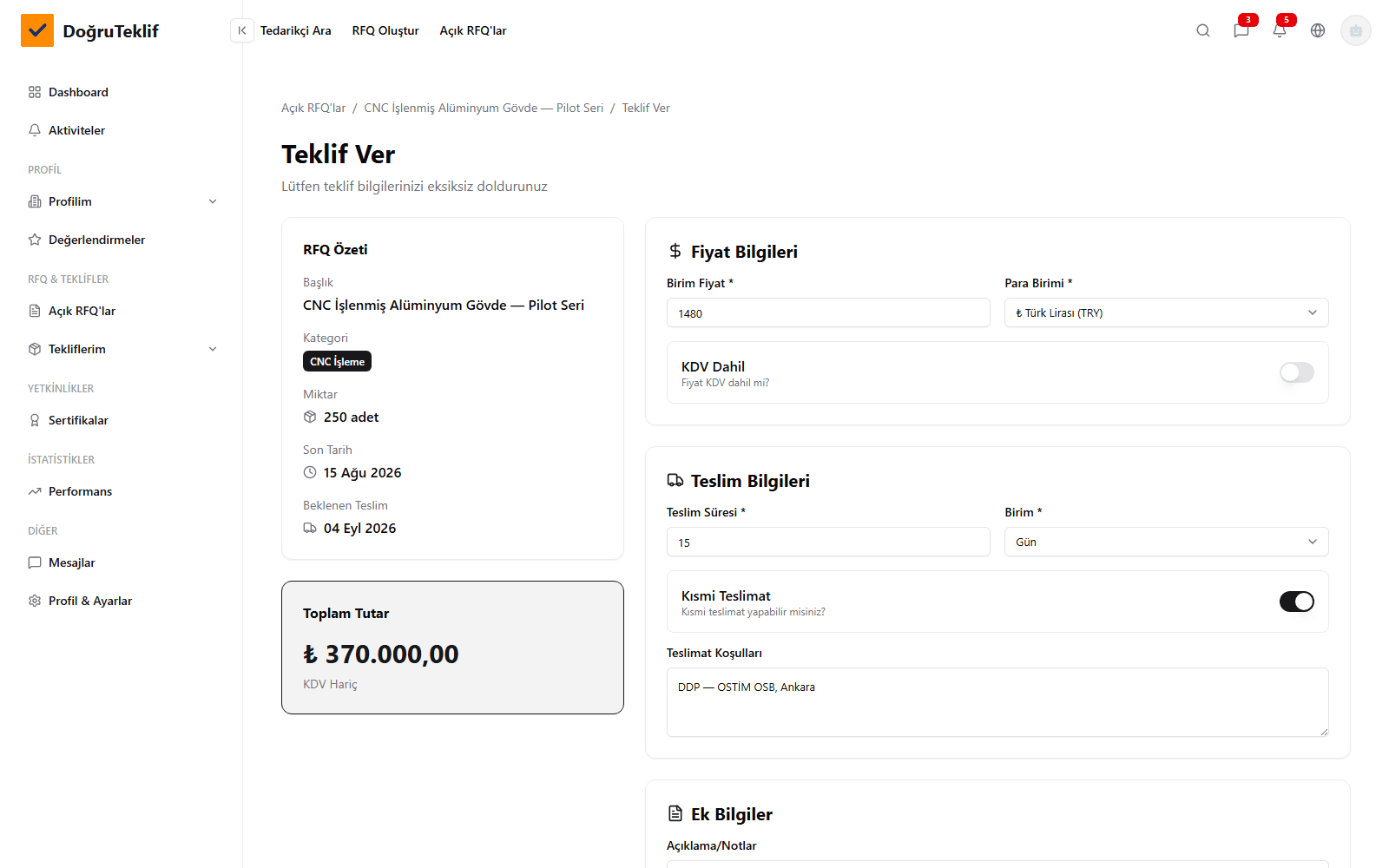
Task: Open the Birim delivery unit dropdown
Action: 1167,542
